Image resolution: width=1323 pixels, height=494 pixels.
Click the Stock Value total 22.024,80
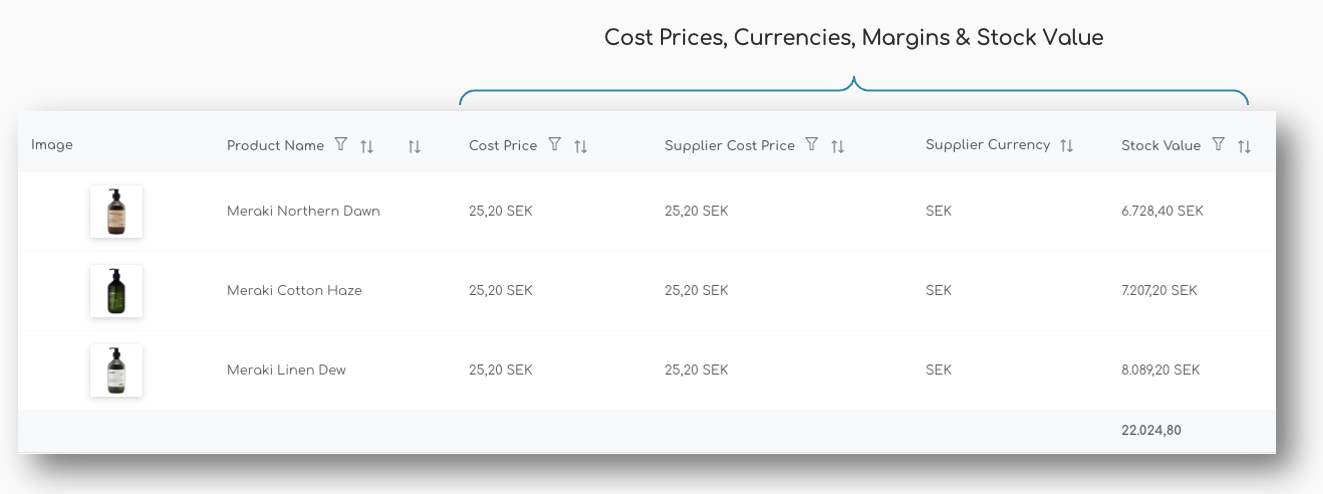[x=1151, y=431]
